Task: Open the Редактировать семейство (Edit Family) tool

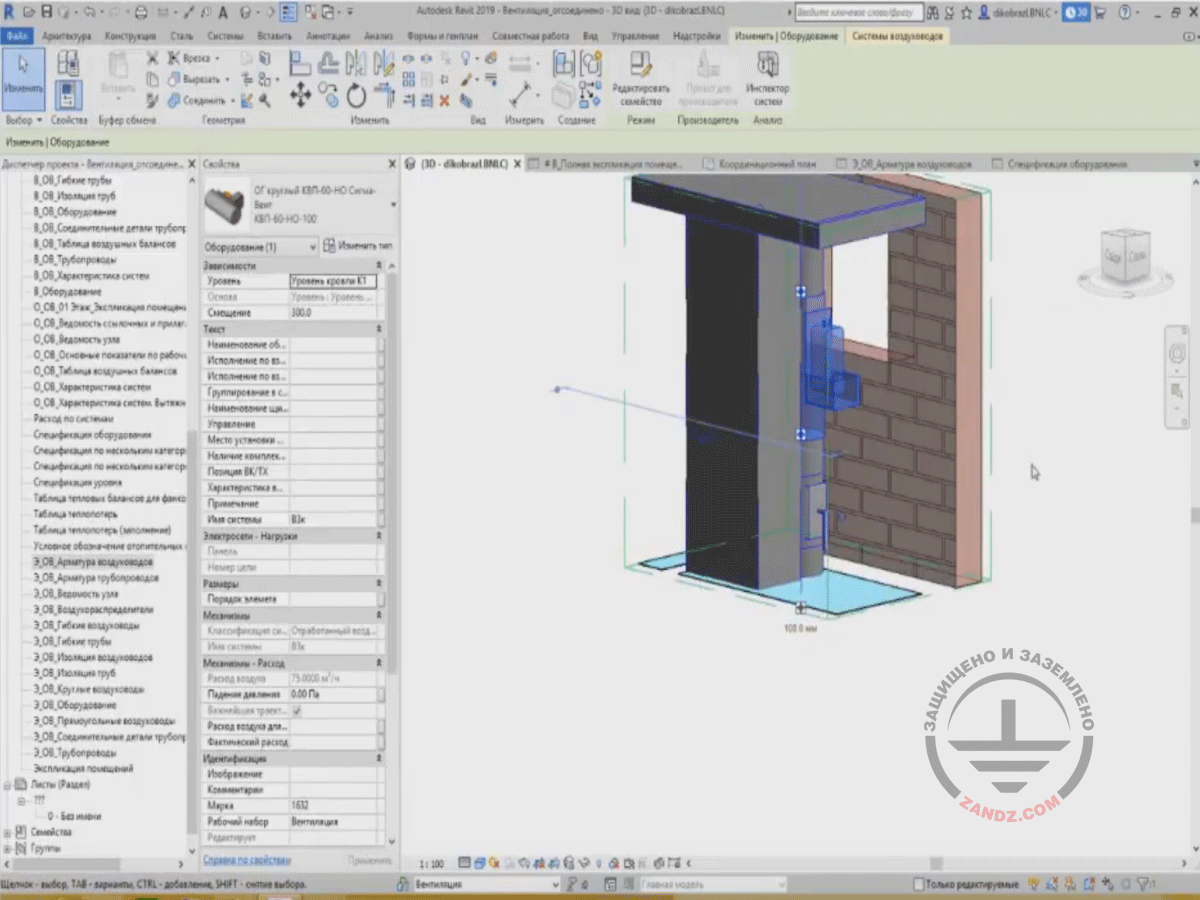Action: pyautogui.click(x=641, y=79)
